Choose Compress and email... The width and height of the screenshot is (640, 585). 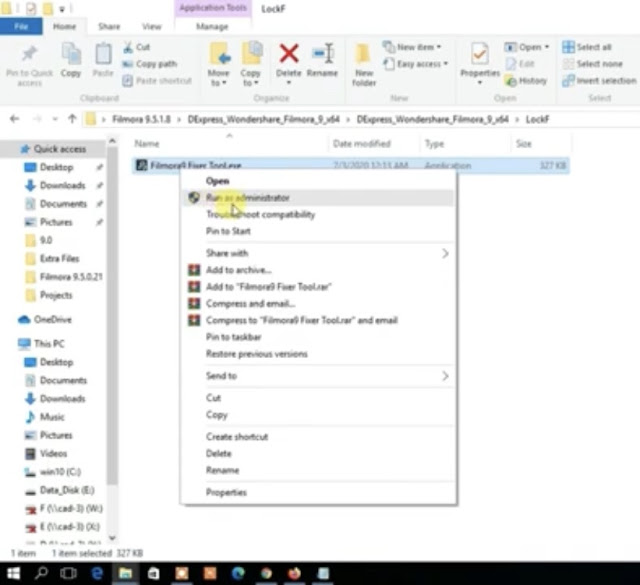click(319, 303)
